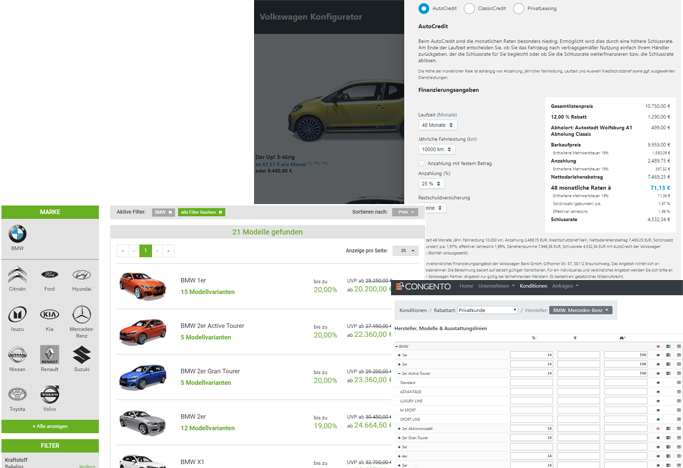Click the + Alle anzeigen button
Viewport: 683px width, 468px height.
tap(50, 426)
